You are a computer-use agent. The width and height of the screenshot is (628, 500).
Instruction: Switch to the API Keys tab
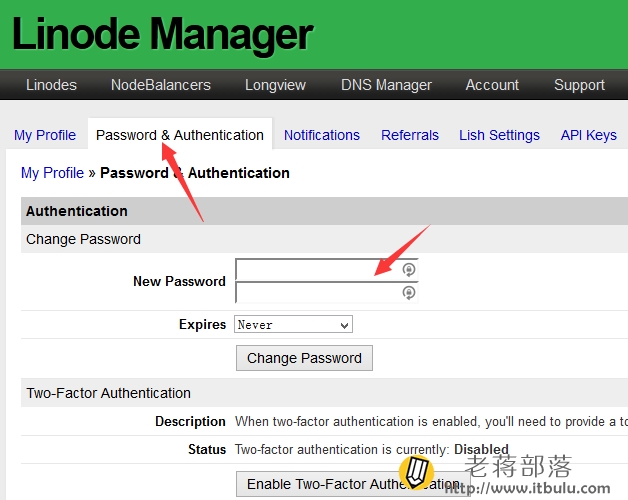click(x=589, y=135)
